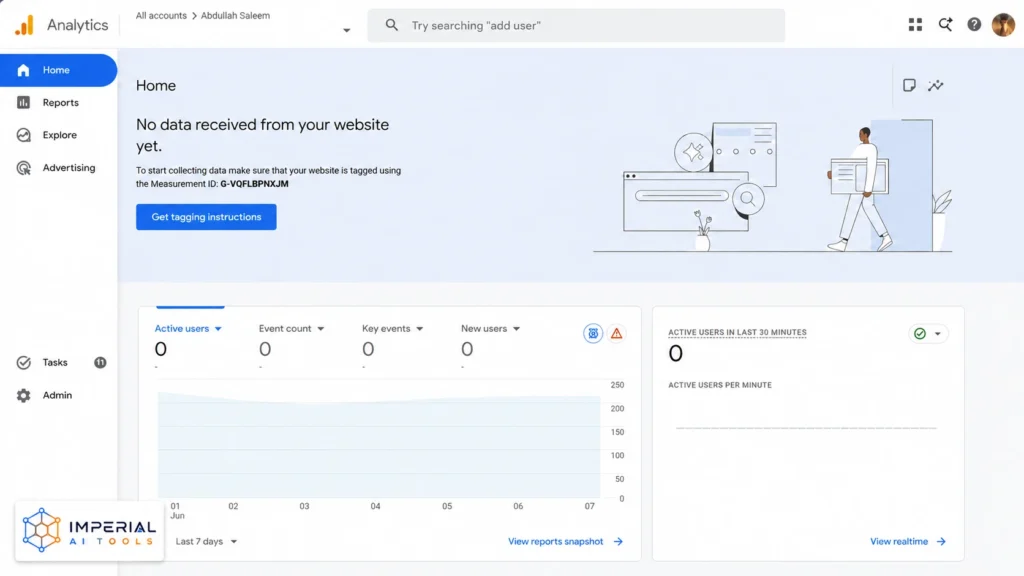Click the Abdullah Saleem breadcrumb
The image size is (1024, 576).
point(235,16)
